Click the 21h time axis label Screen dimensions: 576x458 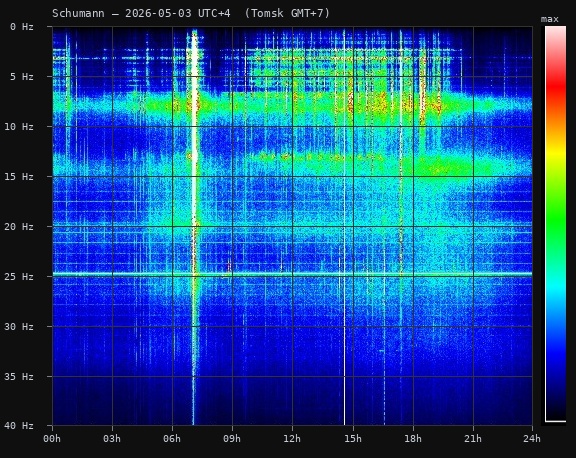click(x=473, y=439)
